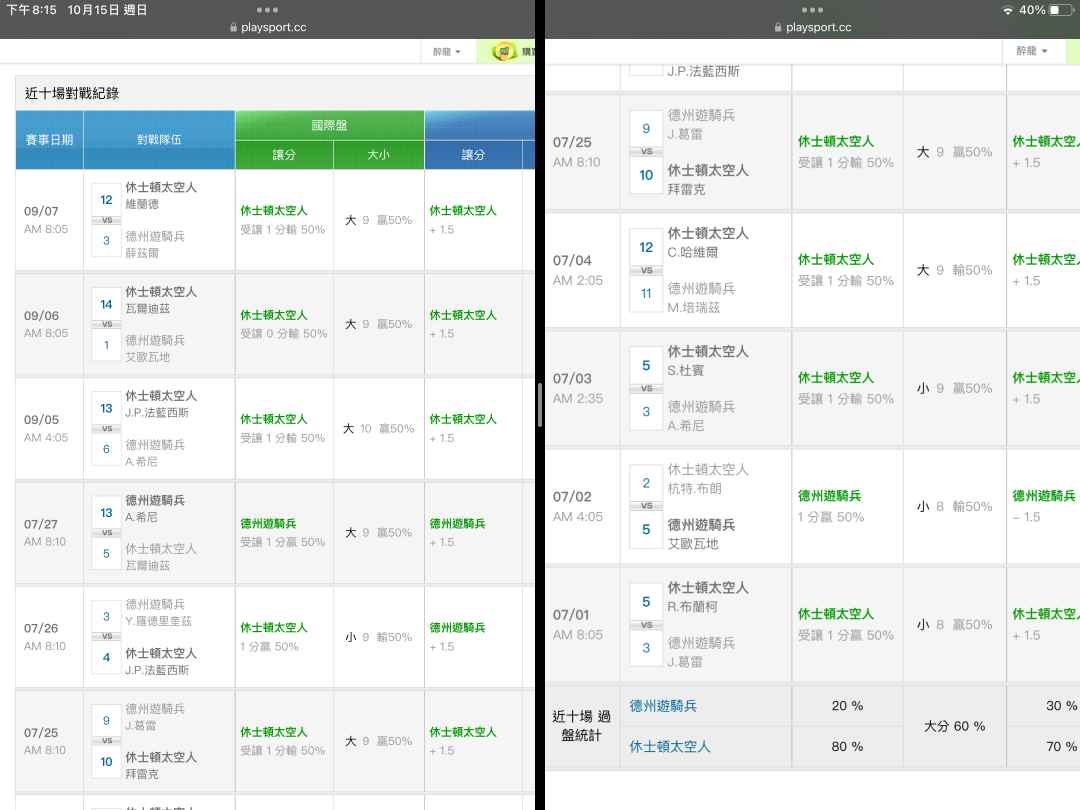Click – 1.5 spread in 07/02 row
1080x810 pixels.
click(x=1026, y=517)
